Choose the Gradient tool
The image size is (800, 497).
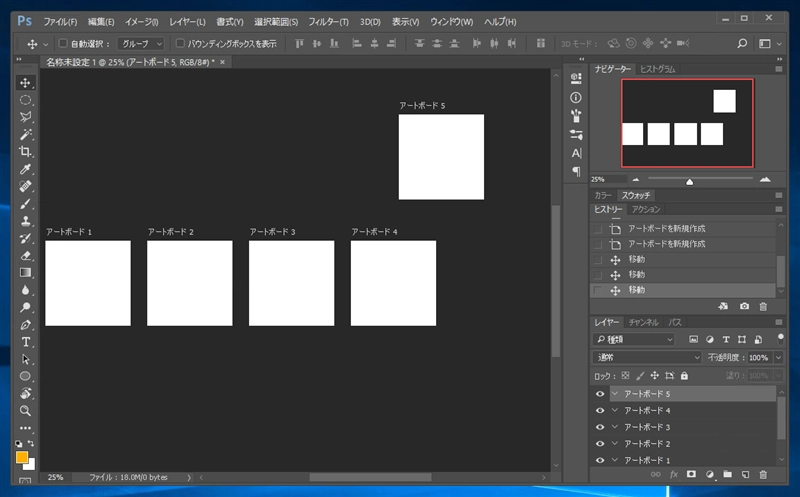point(26,273)
